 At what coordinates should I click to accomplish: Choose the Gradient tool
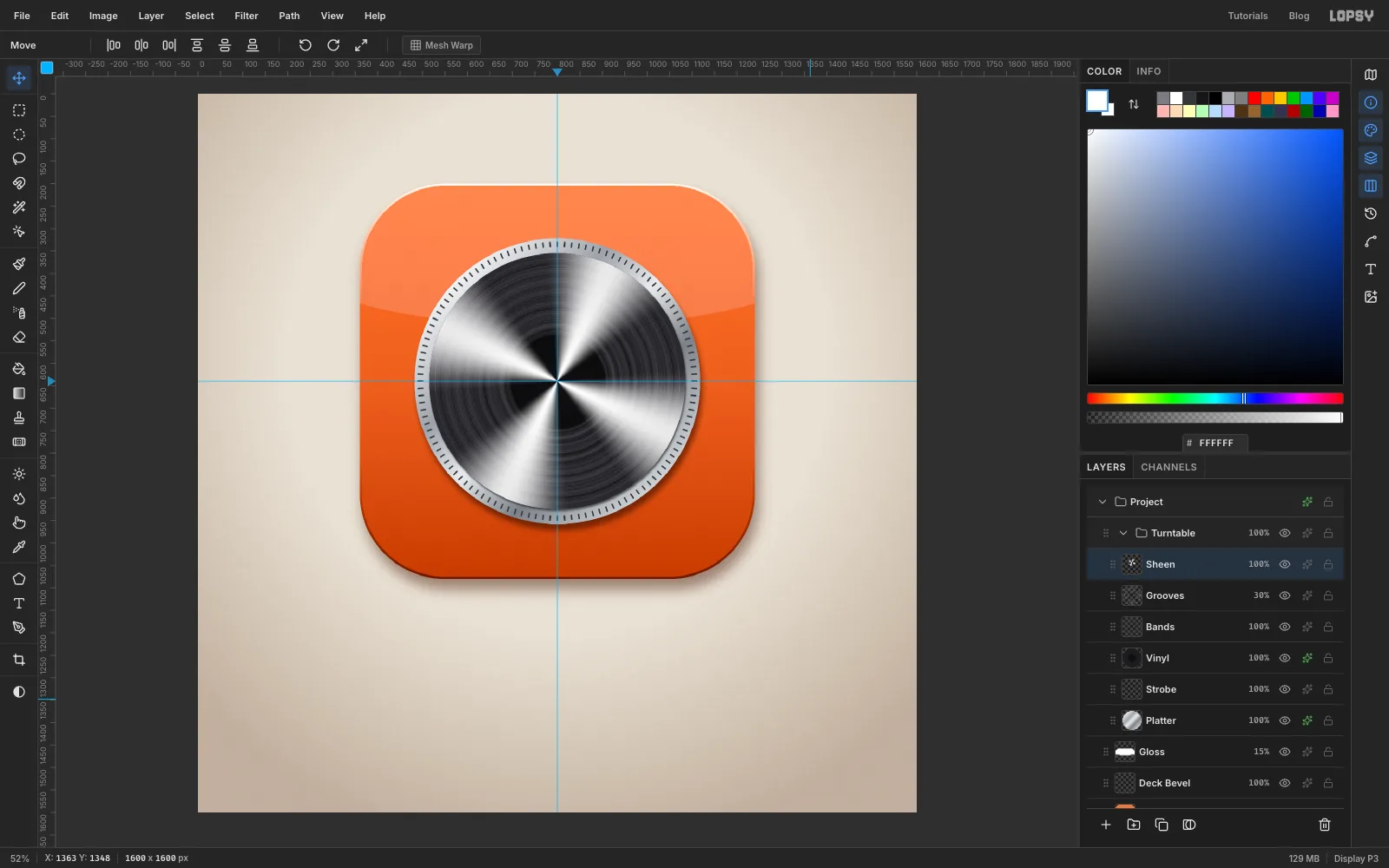tap(19, 393)
